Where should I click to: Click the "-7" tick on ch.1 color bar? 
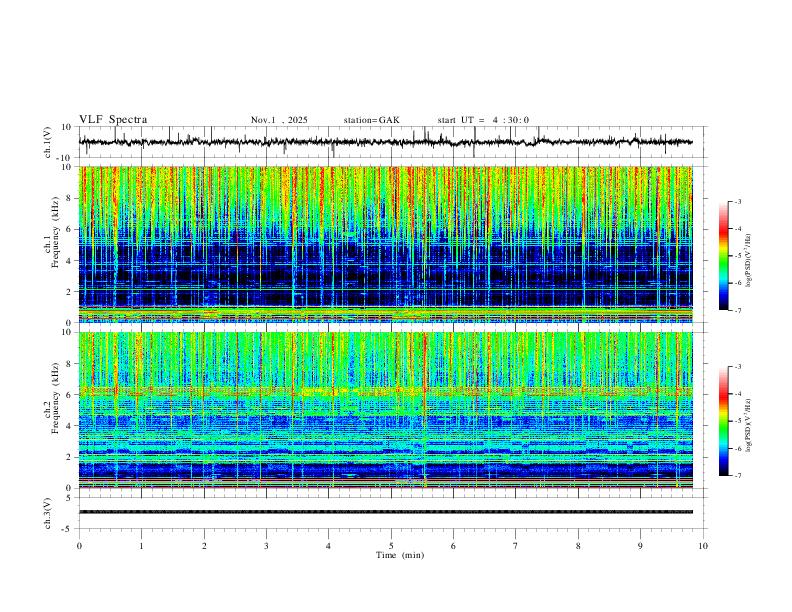pos(737,310)
